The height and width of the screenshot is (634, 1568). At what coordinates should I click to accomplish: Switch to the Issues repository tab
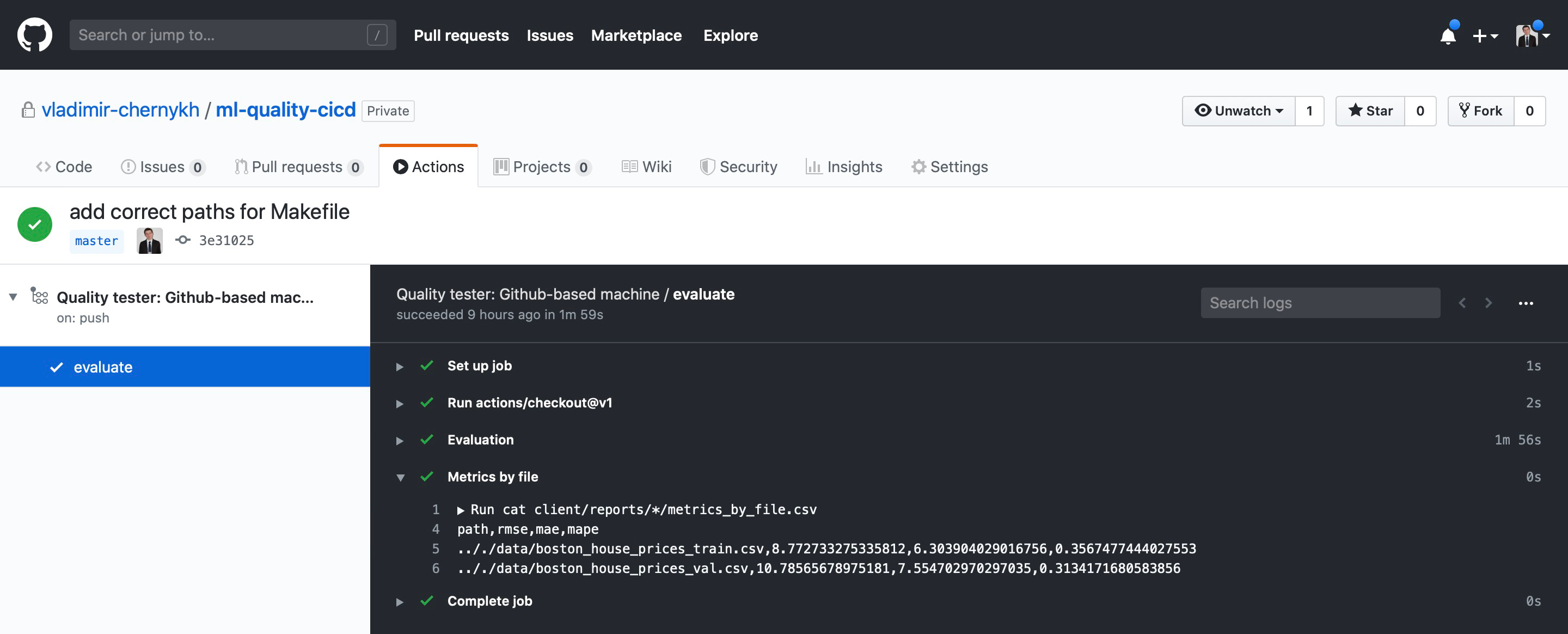coord(163,167)
